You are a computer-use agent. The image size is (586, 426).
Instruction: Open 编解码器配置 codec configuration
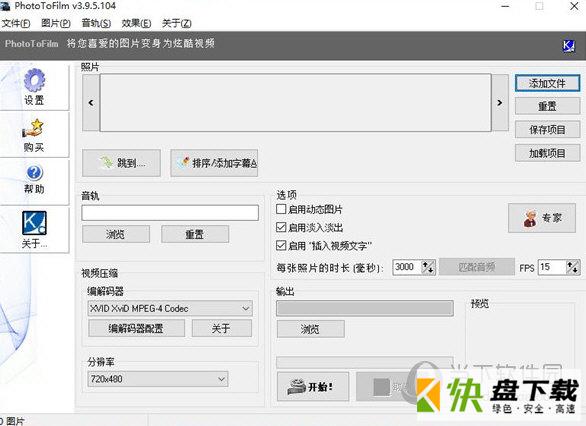pyautogui.click(x=136, y=328)
